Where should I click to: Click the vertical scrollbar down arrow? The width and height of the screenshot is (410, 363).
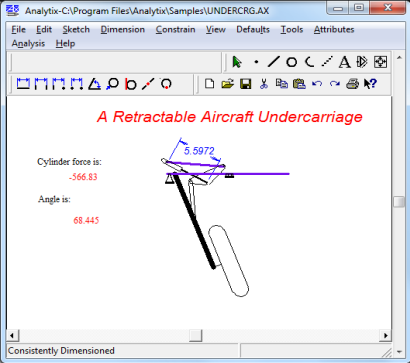tap(399, 351)
